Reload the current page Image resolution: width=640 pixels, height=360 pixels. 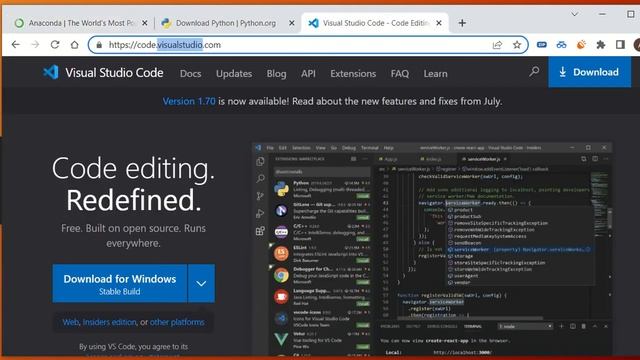click(x=55, y=44)
